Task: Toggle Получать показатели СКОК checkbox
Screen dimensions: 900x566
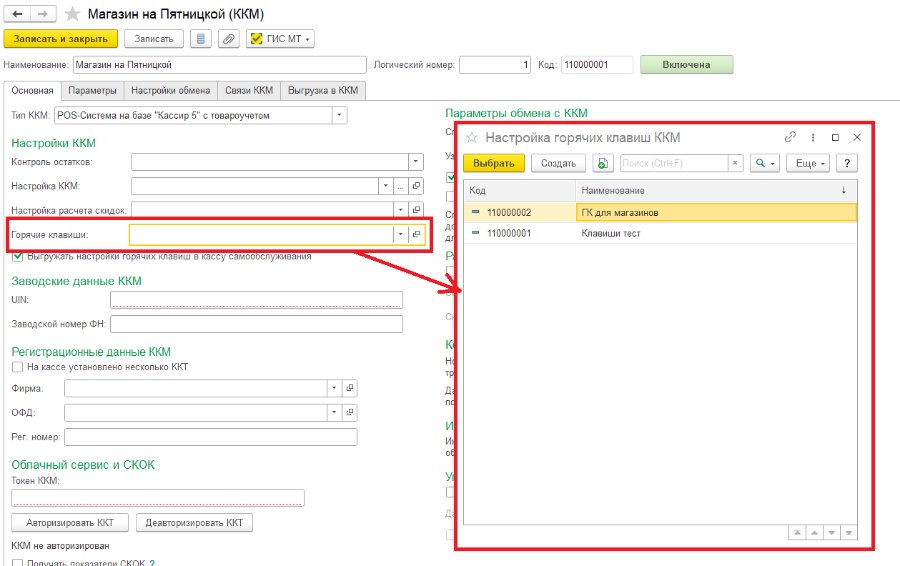Action: [x=18, y=563]
